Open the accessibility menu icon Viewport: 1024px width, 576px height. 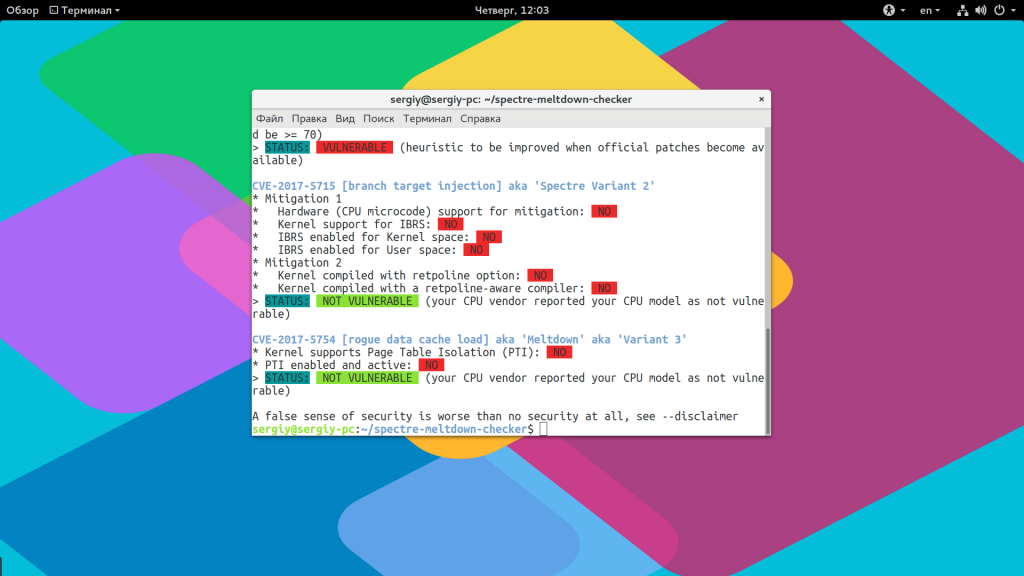[x=887, y=10]
